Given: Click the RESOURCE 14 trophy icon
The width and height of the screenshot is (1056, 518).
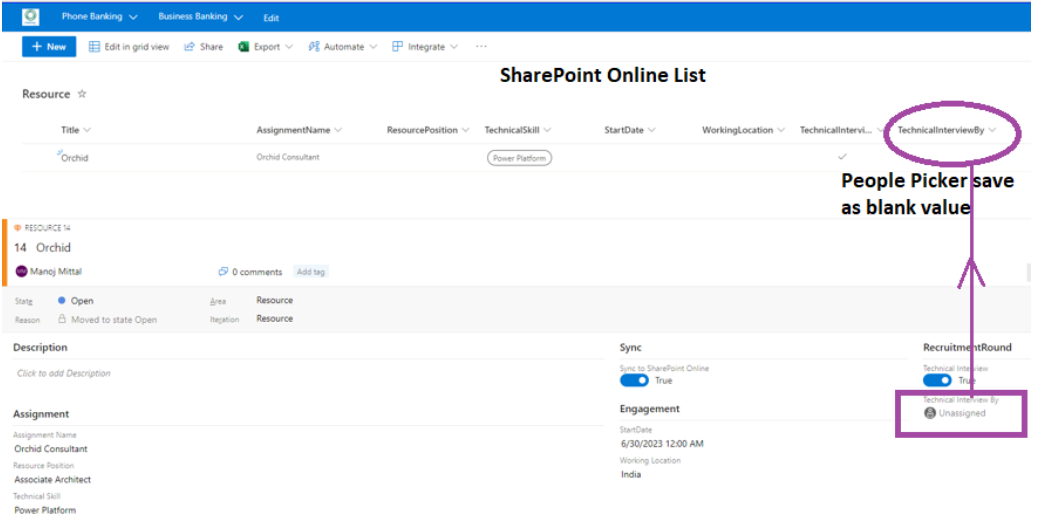Looking at the screenshot, I should click(18, 228).
